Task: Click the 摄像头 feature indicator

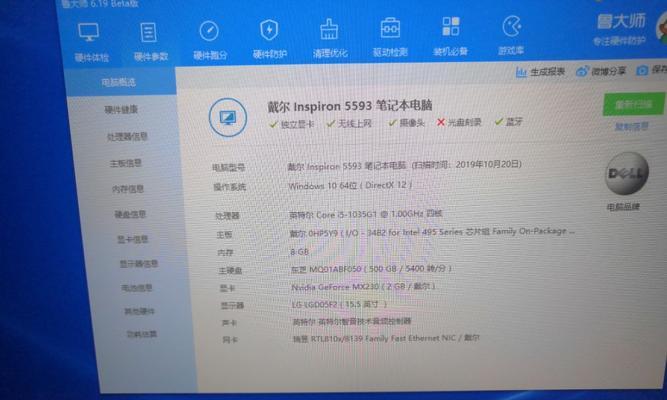Action: pyautogui.click(x=406, y=123)
